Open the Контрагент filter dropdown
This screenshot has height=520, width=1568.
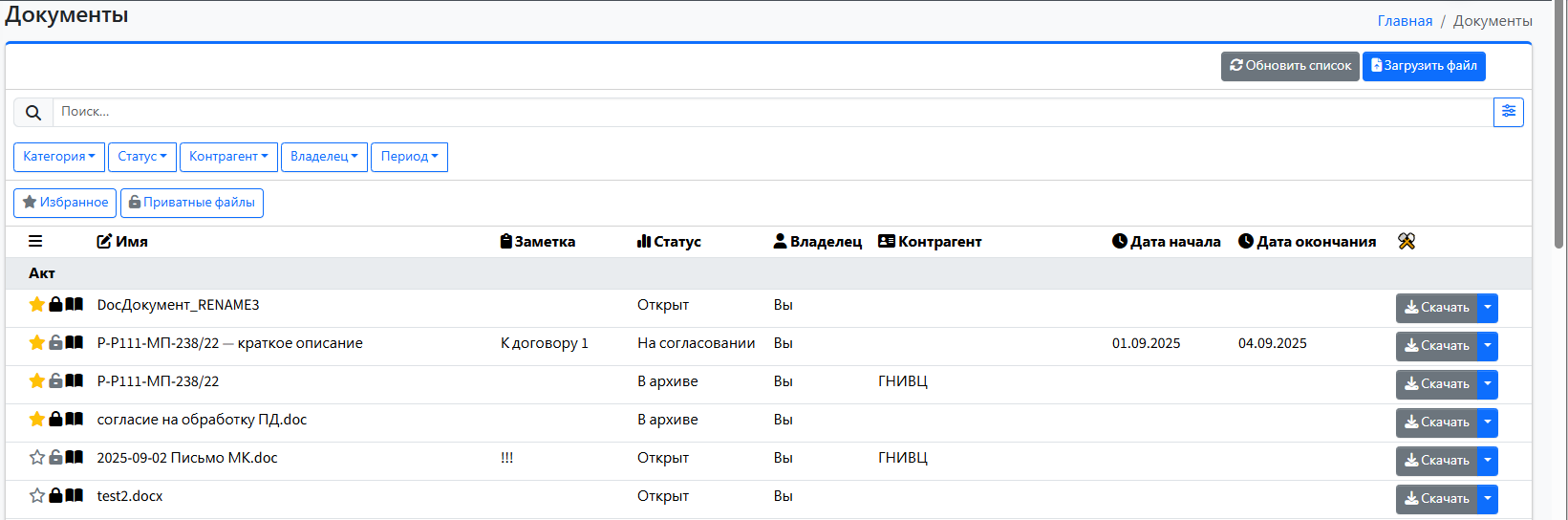tap(228, 157)
